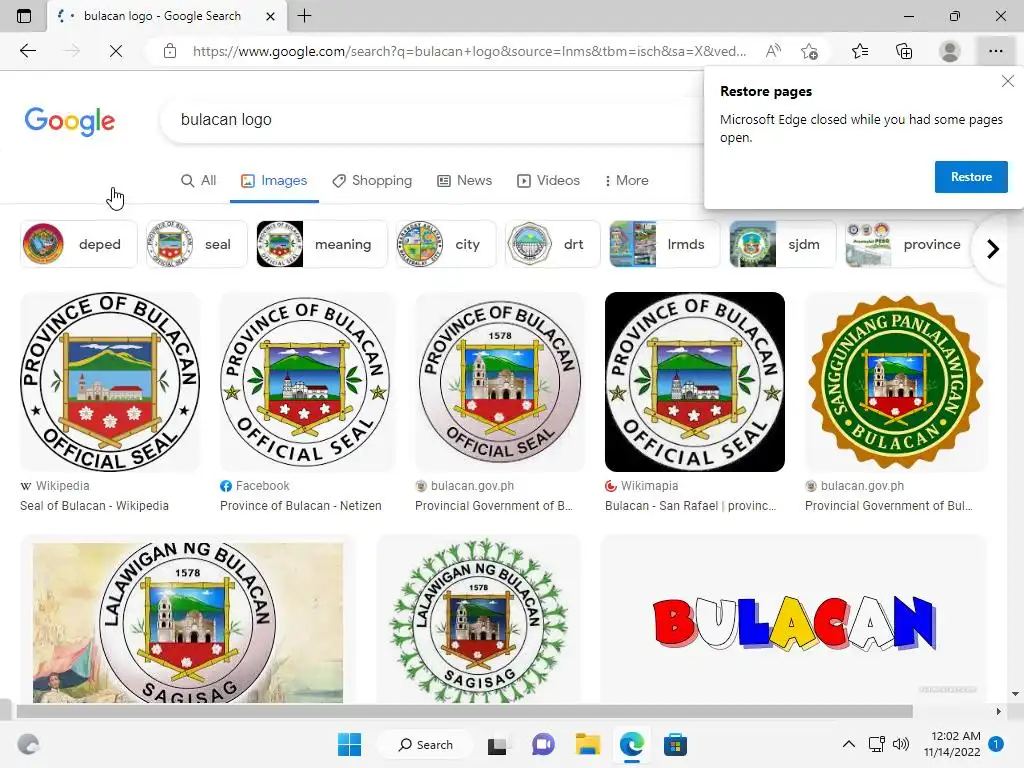Screen dimensions: 1024x768
Task: Stop page loading with the X button
Action: click(116, 51)
